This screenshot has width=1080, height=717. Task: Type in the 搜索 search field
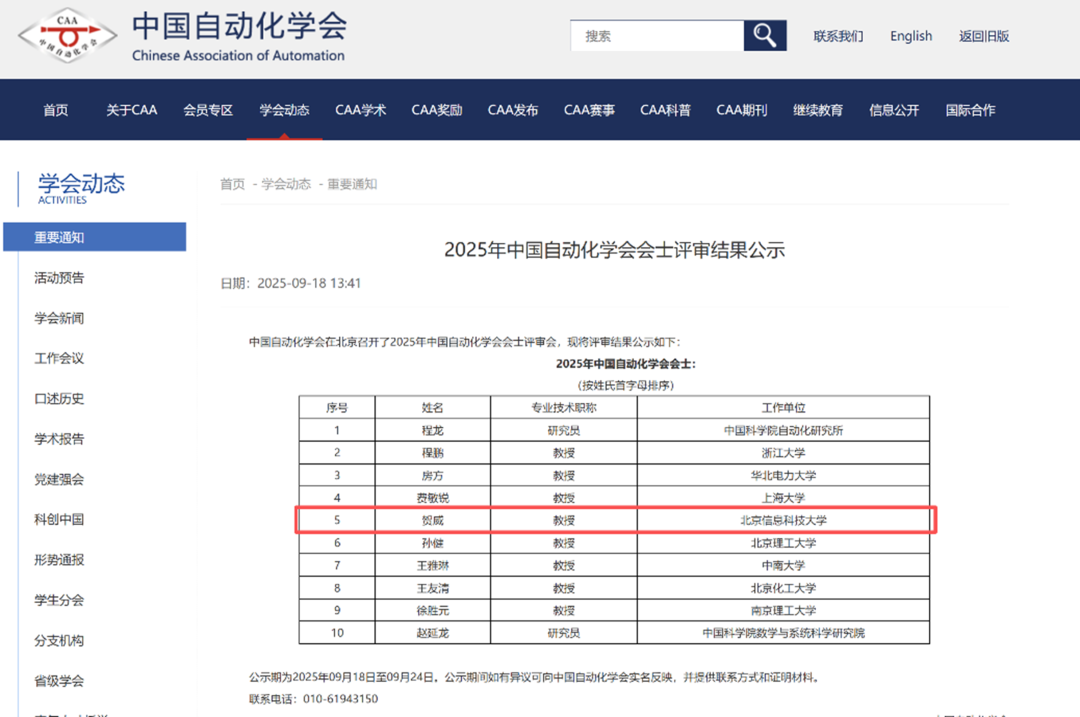click(658, 36)
